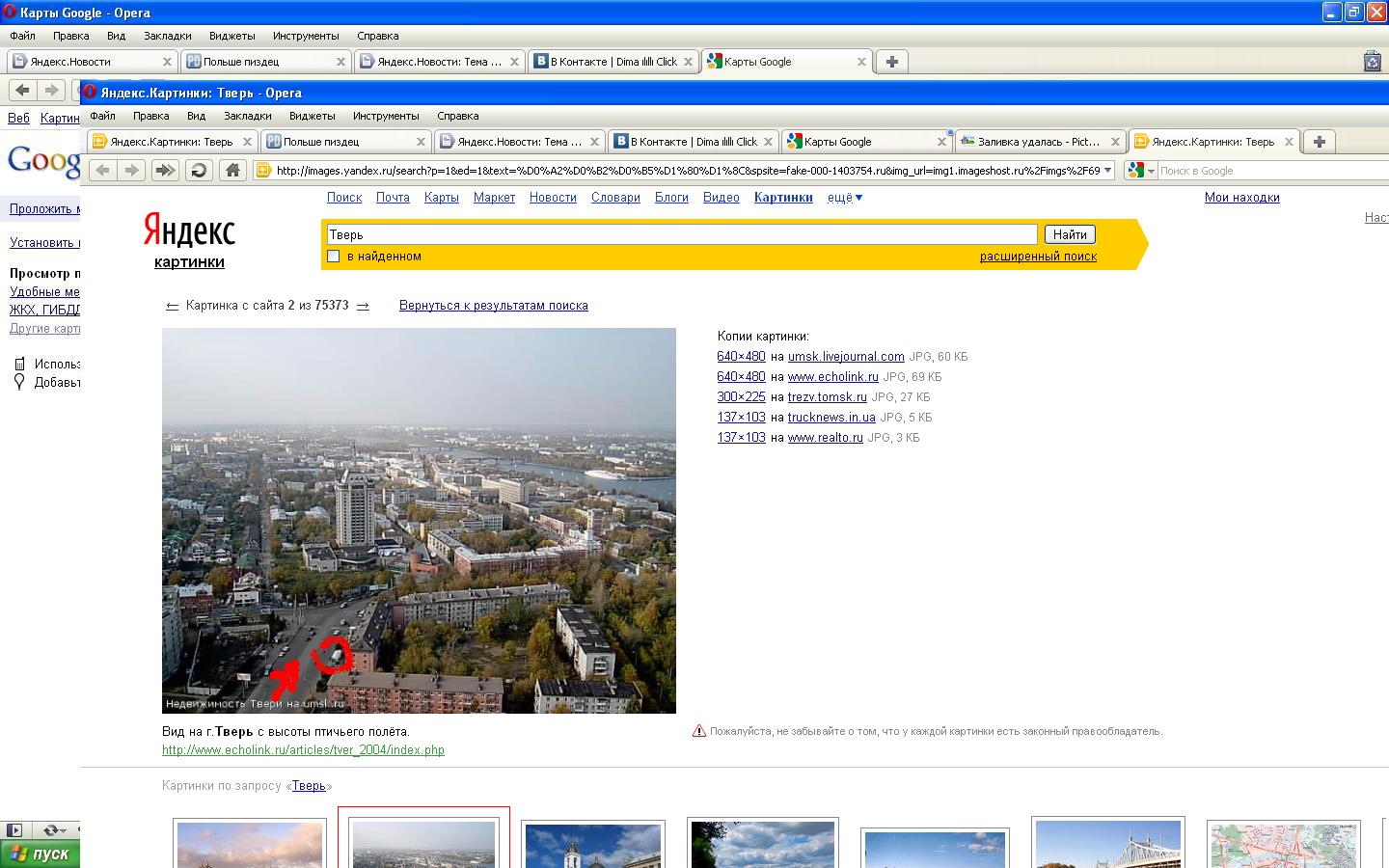
Task: Open the «Мои находки» link
Action: pos(1242,198)
